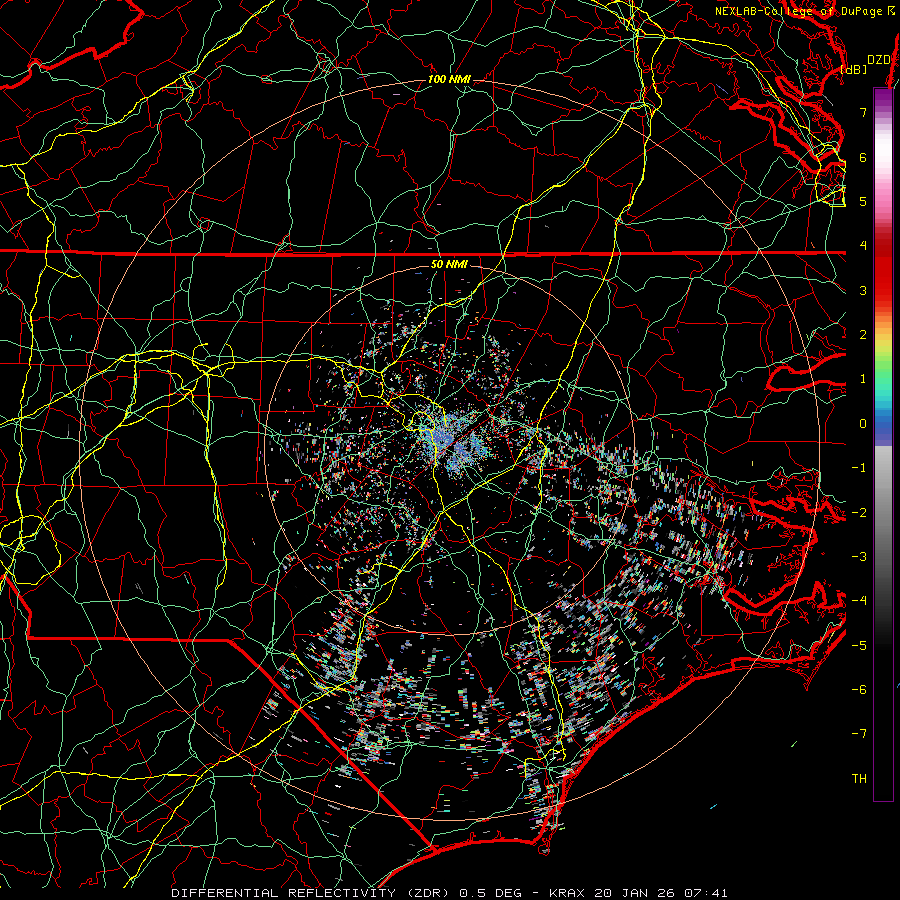Click the "DZD" legend title

coord(879,60)
